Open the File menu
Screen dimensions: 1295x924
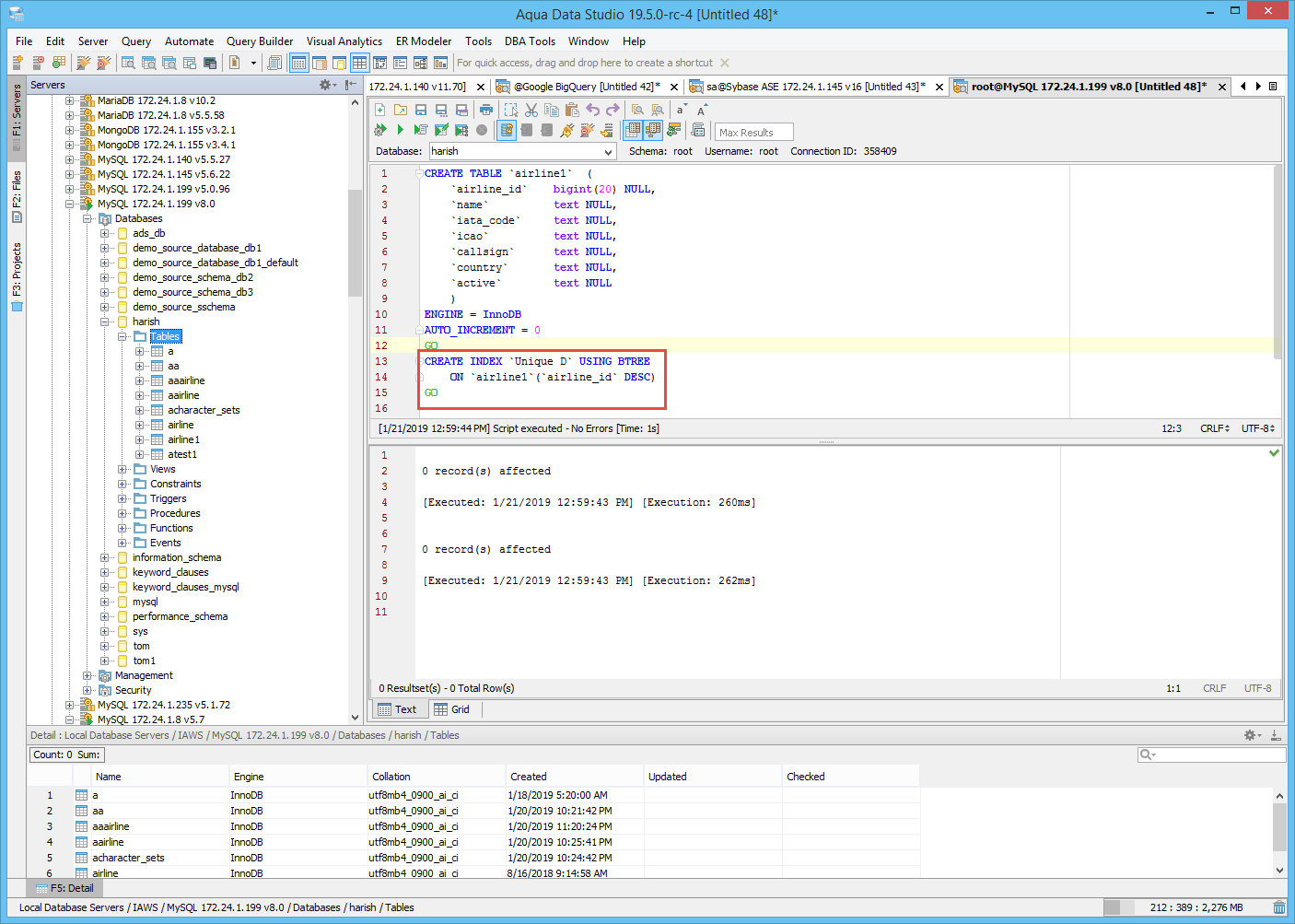(x=24, y=41)
